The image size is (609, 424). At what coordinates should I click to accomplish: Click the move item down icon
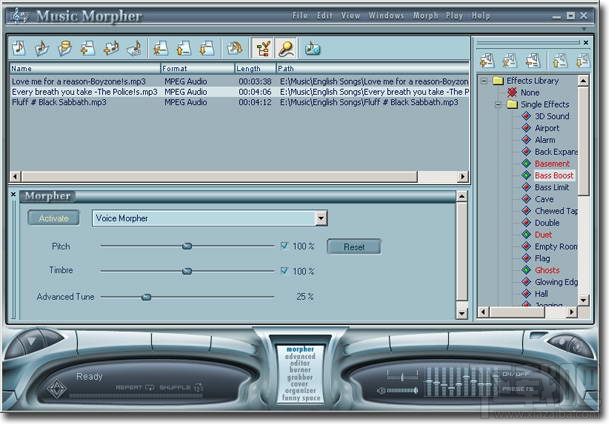[x=207, y=48]
